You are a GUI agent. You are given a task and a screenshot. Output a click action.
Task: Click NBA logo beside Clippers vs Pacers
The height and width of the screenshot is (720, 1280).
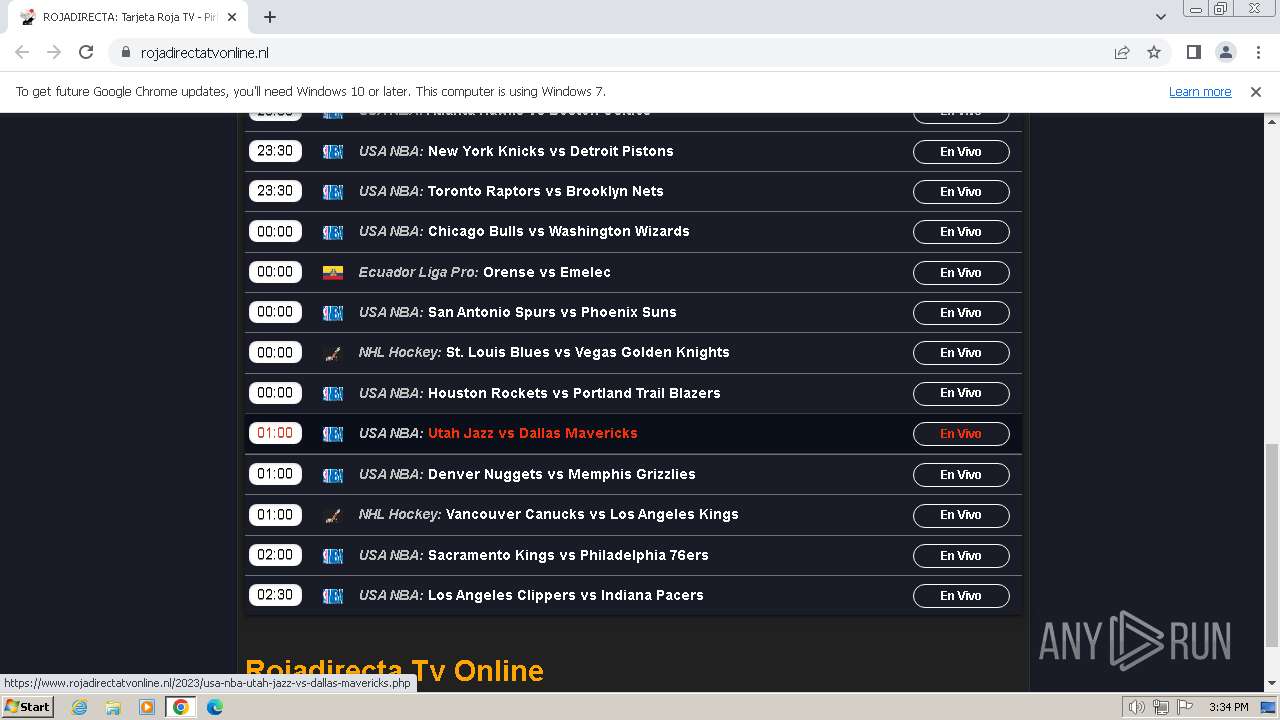333,596
